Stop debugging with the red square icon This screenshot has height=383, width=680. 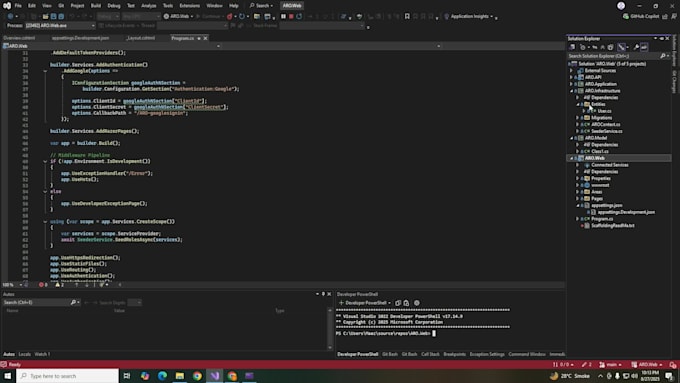tap(291, 16)
